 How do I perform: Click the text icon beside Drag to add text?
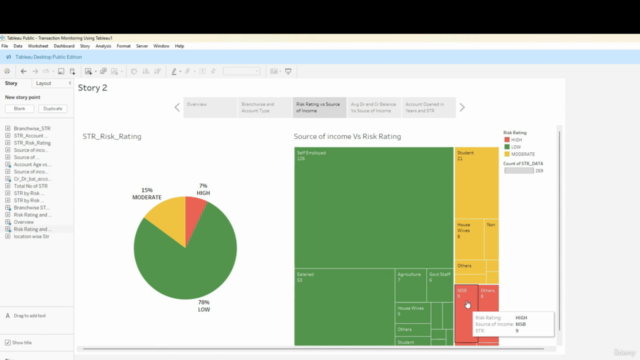[x=7, y=316]
